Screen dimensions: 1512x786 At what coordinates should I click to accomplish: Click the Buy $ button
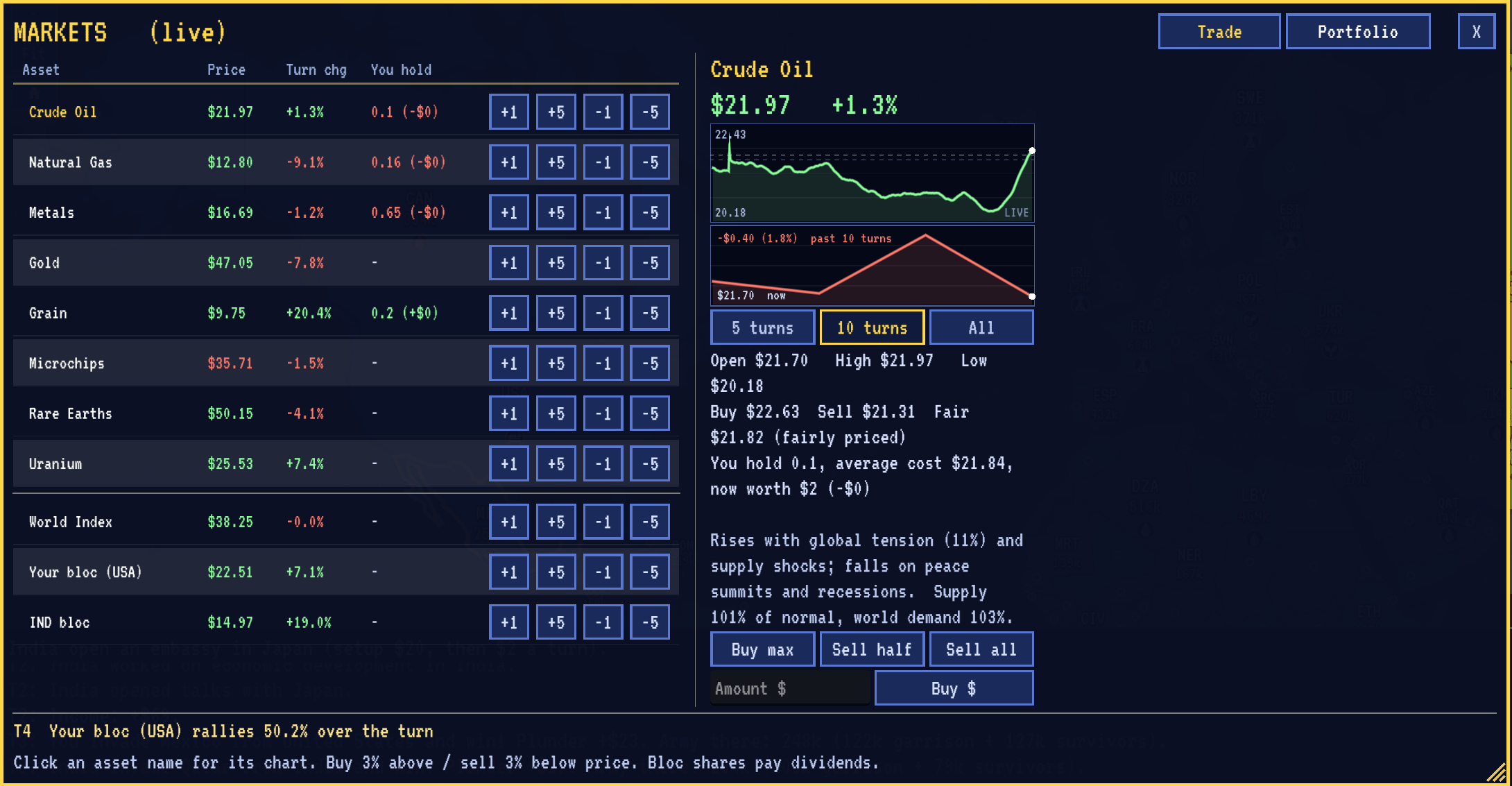[x=954, y=688]
